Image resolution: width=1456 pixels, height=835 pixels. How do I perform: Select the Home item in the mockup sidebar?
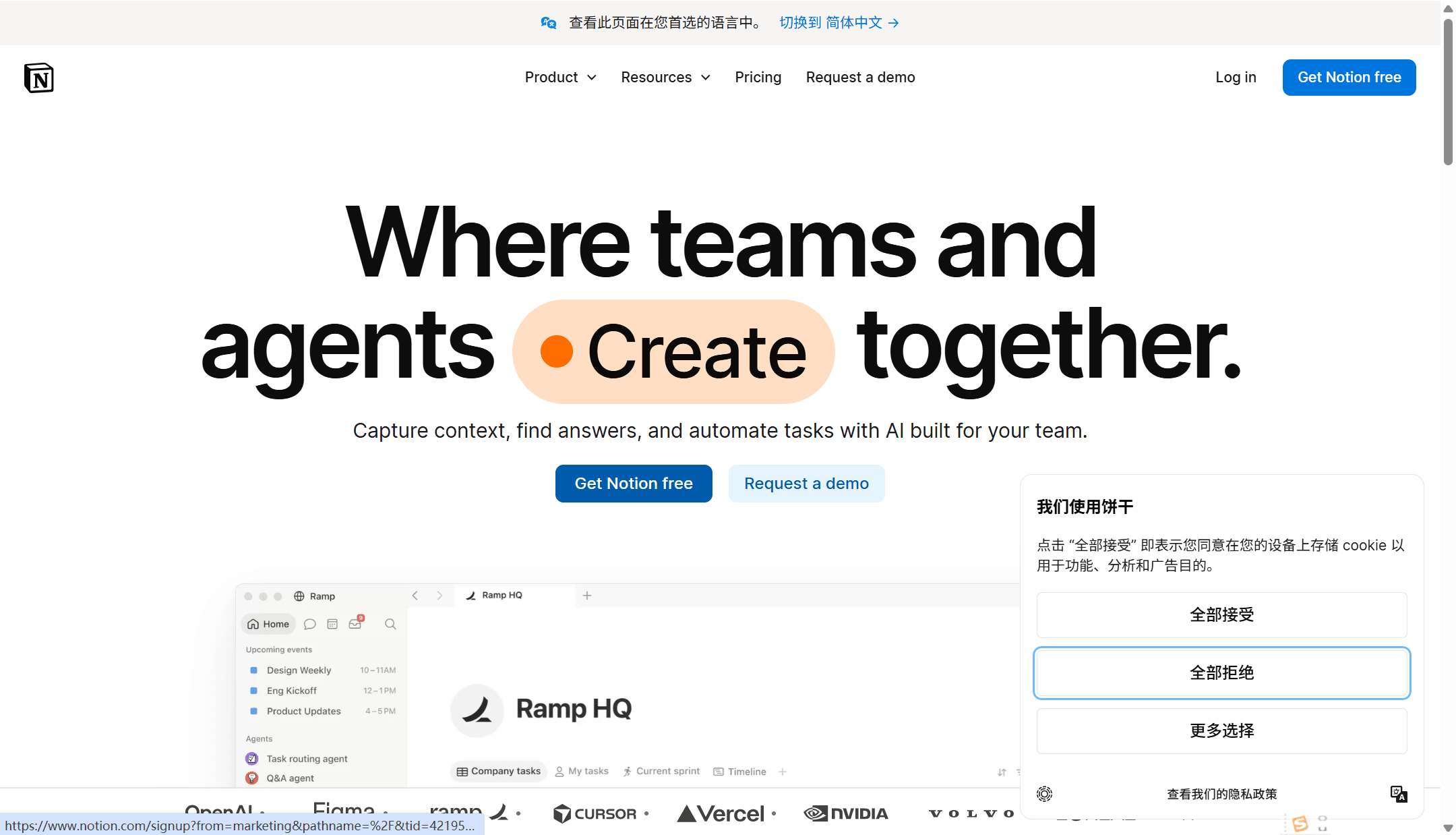click(268, 624)
